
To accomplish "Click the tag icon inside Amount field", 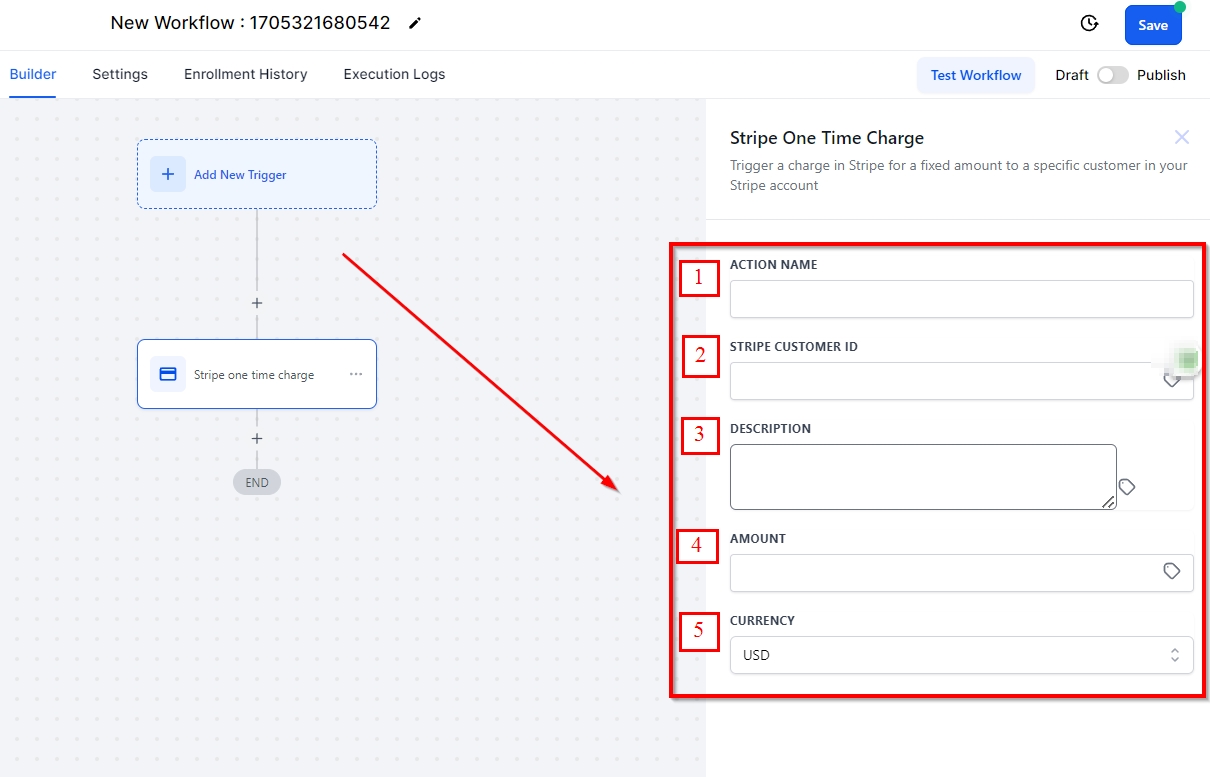I will (x=1171, y=571).
